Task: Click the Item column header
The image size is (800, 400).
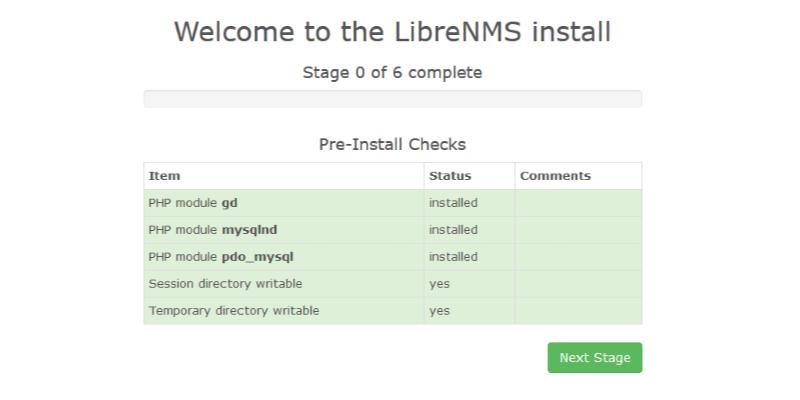Action: point(165,176)
